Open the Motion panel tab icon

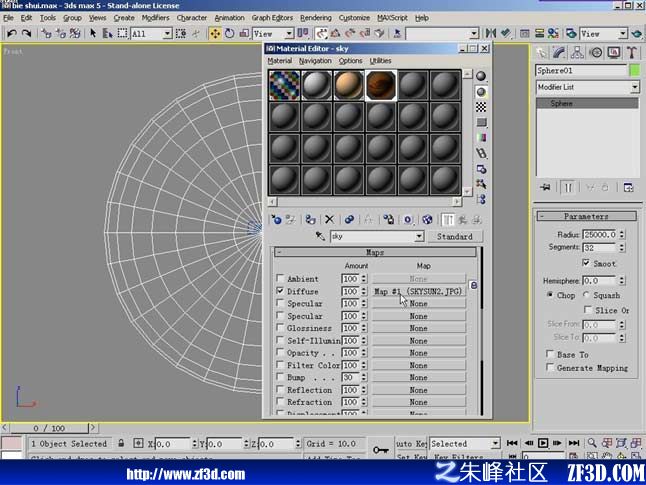point(596,52)
